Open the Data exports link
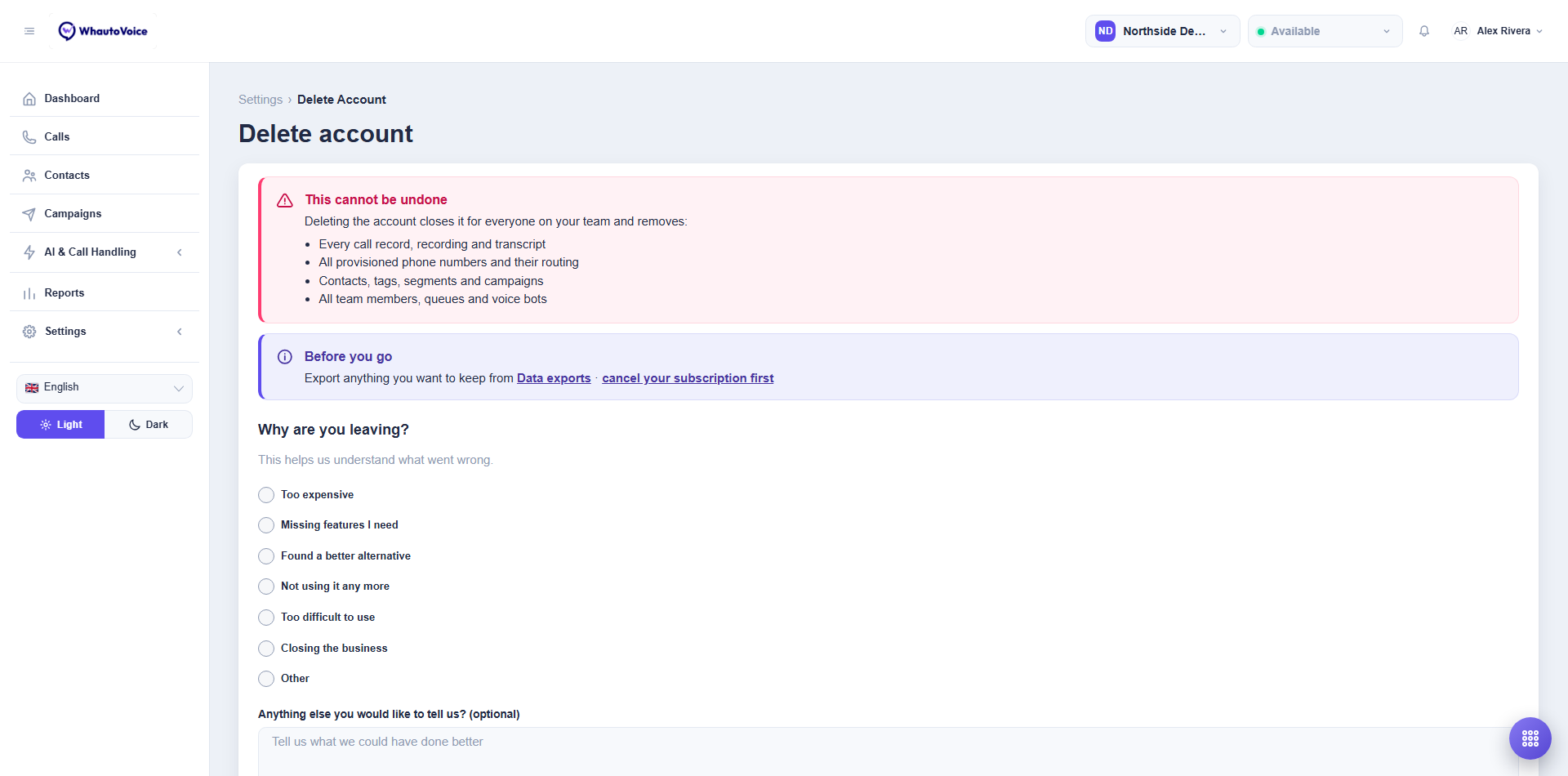Image resolution: width=1568 pixels, height=776 pixels. 554,378
